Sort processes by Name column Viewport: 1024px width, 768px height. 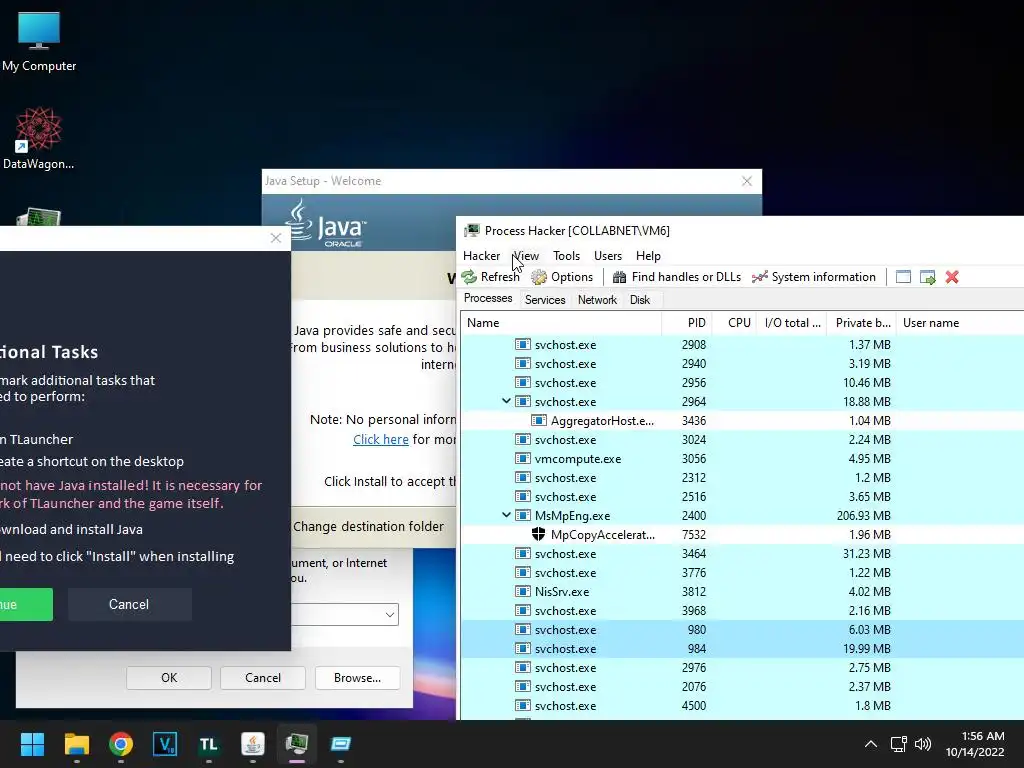tap(561, 323)
